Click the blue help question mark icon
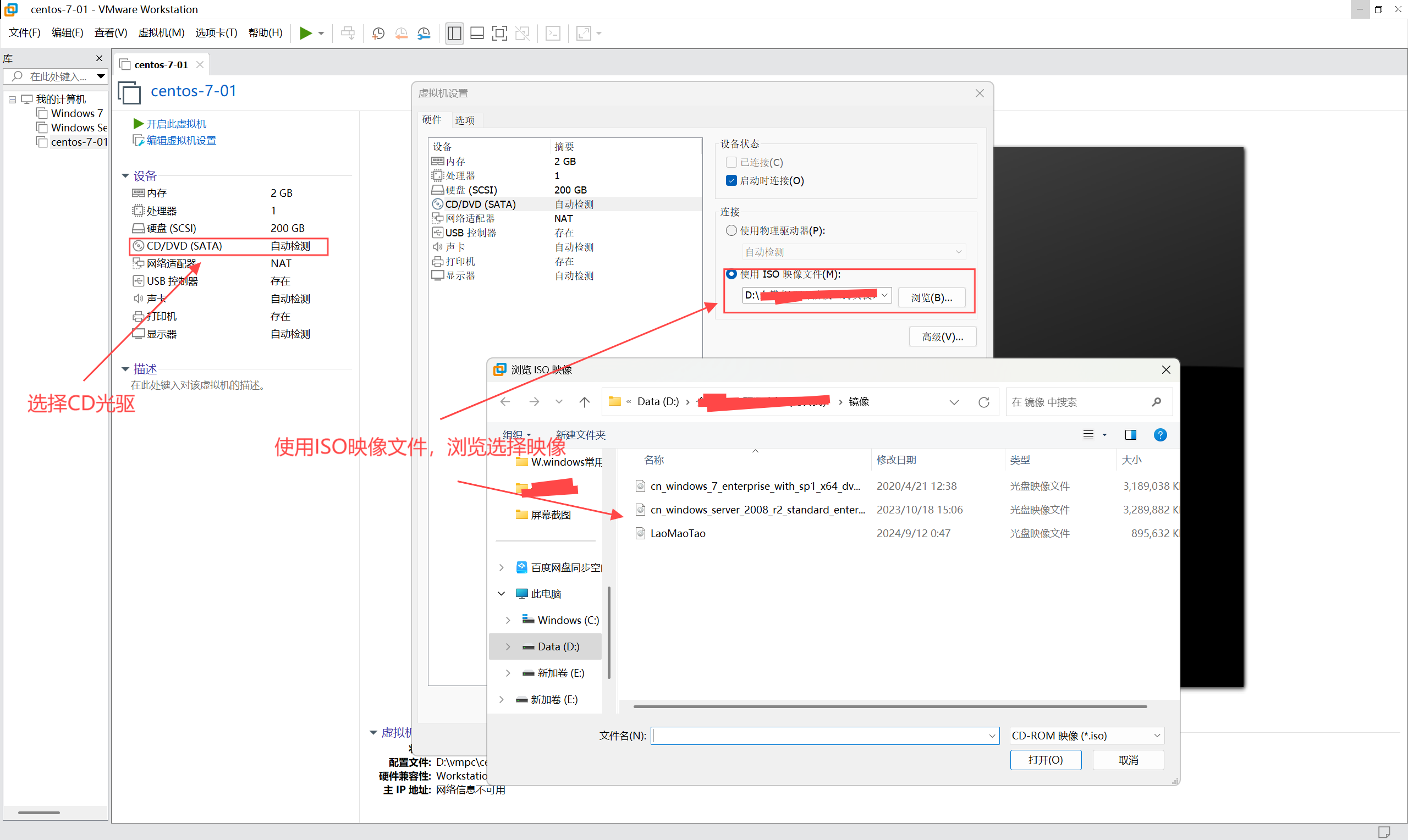Viewport: 1408px width, 840px height. click(1160, 435)
